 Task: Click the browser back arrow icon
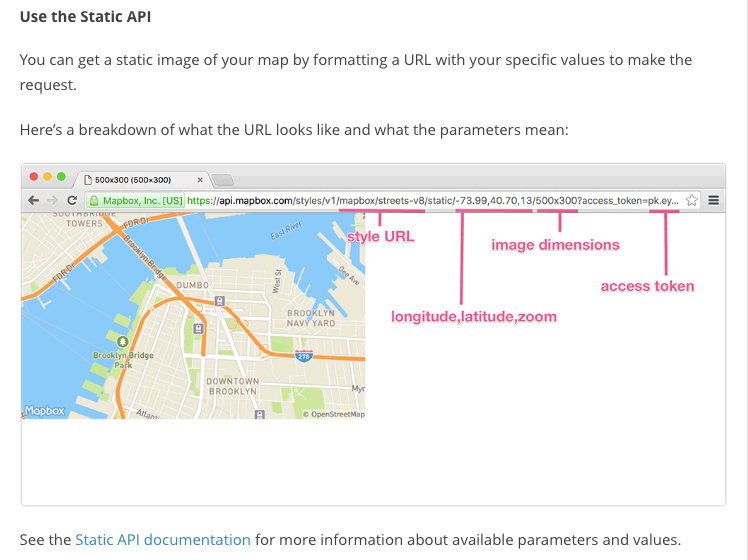pyautogui.click(x=33, y=200)
